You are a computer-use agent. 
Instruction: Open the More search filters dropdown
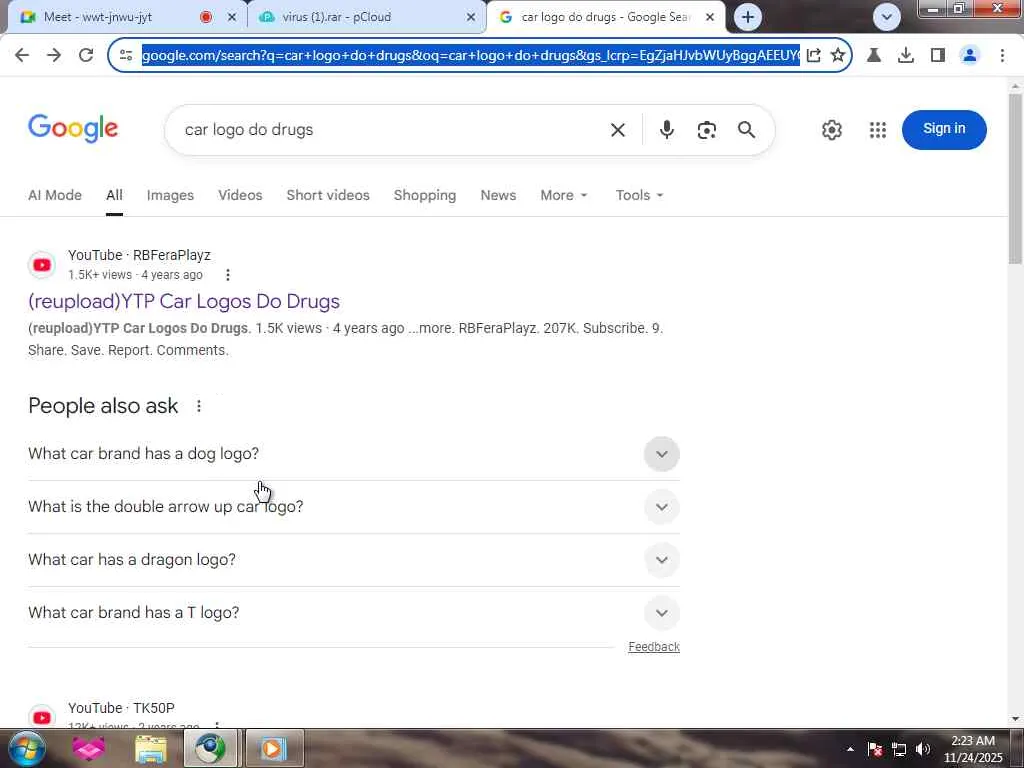point(564,195)
